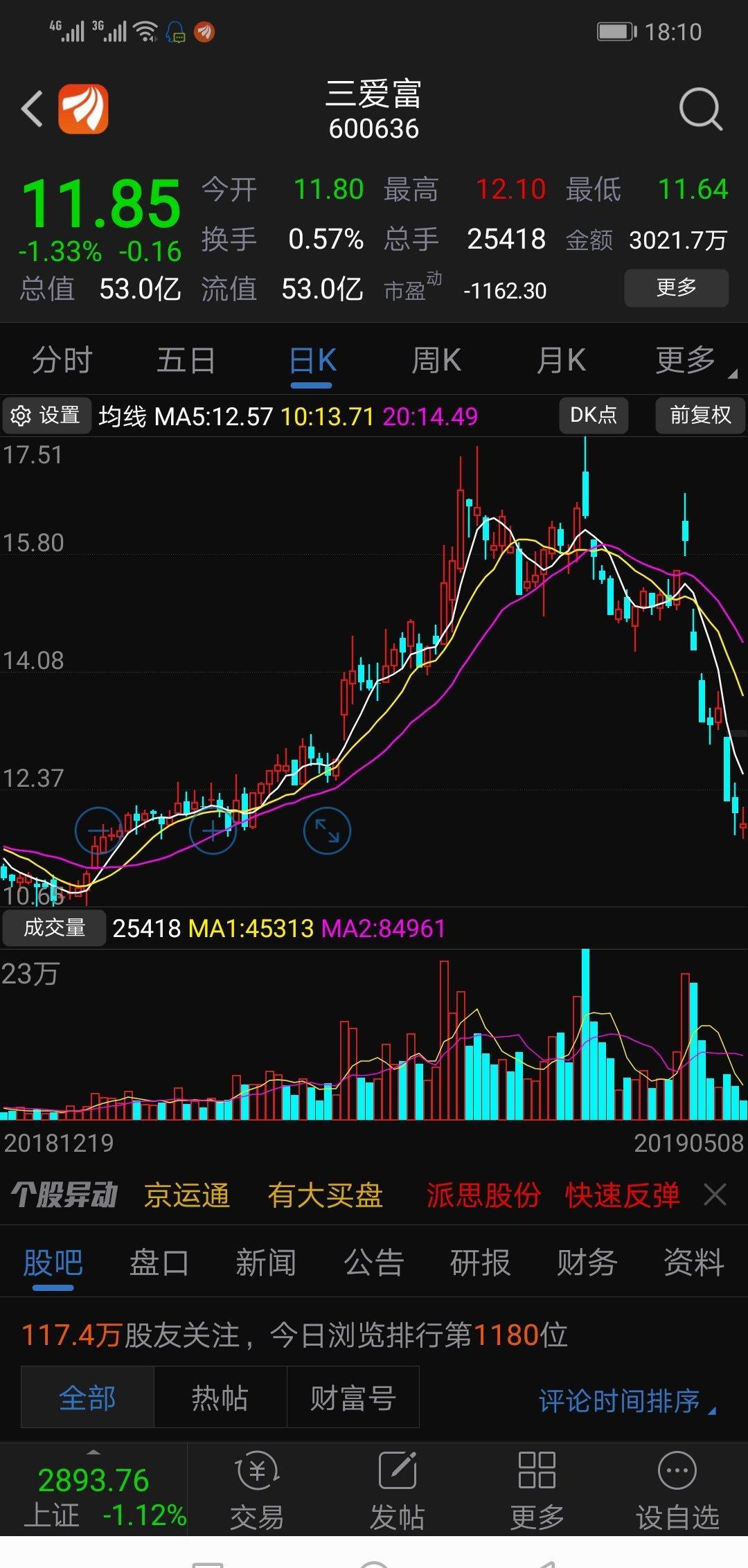Image resolution: width=748 pixels, height=1568 pixels.
Task: Open the 资料 tab
Action: (694, 1263)
